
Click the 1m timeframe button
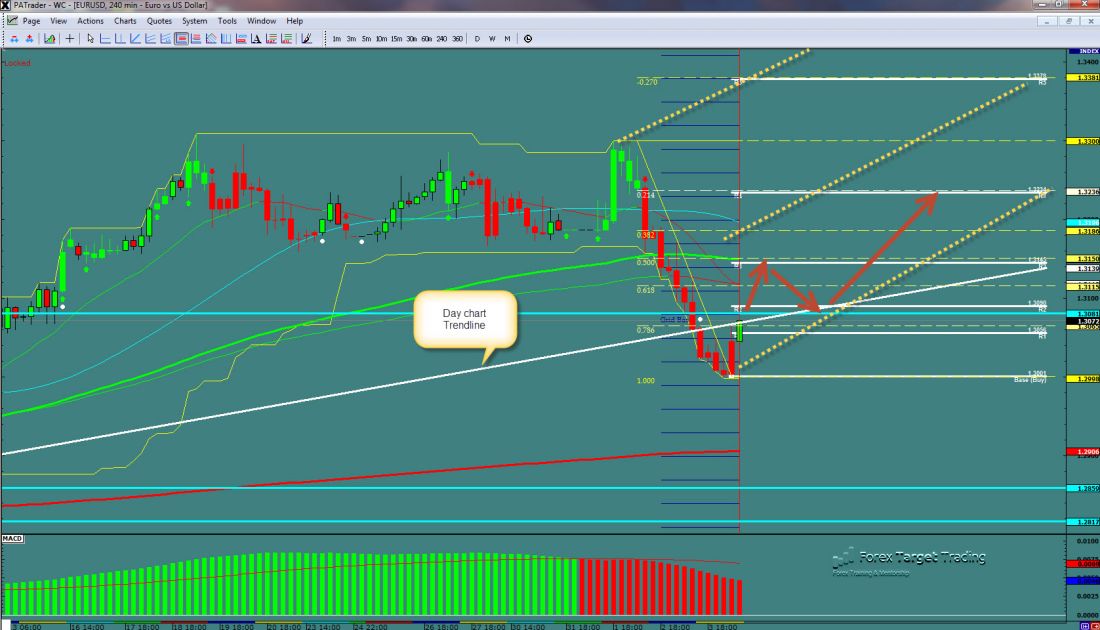pos(336,39)
